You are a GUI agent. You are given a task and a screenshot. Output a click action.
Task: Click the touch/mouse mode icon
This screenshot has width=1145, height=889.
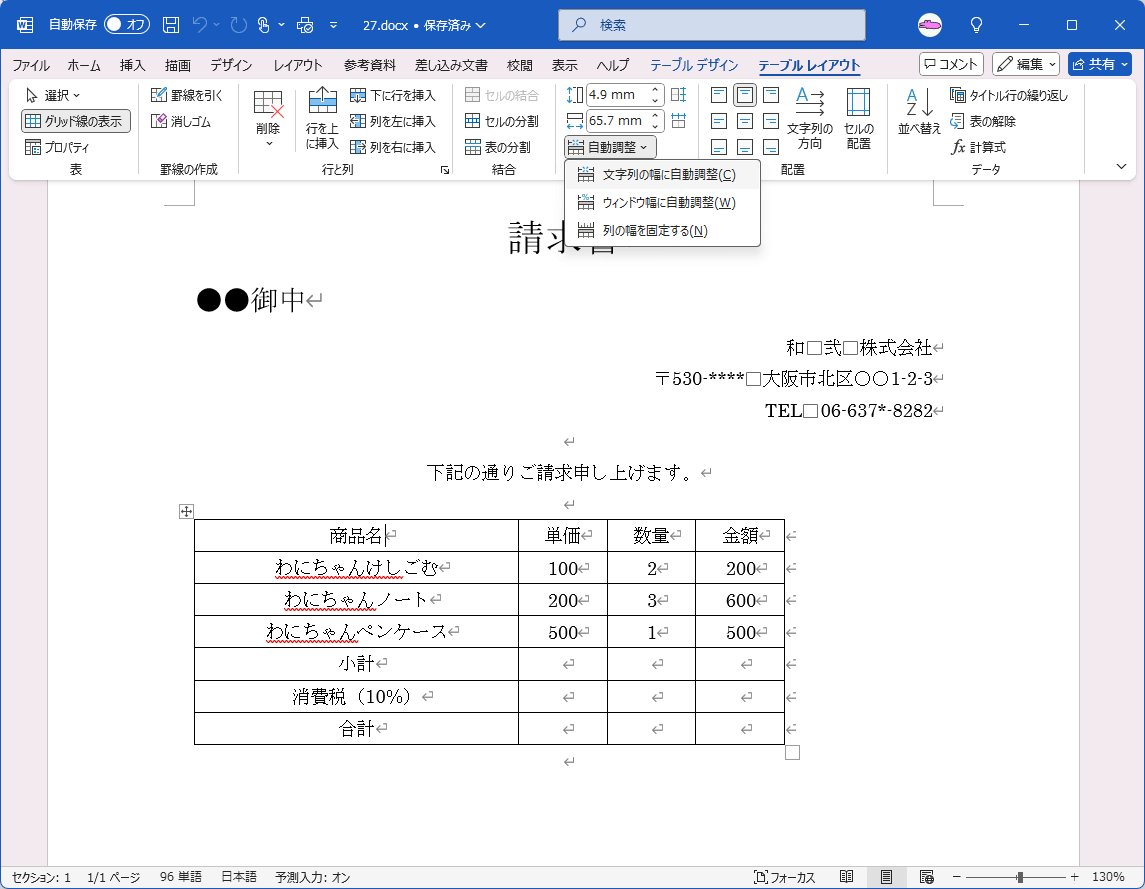click(264, 25)
